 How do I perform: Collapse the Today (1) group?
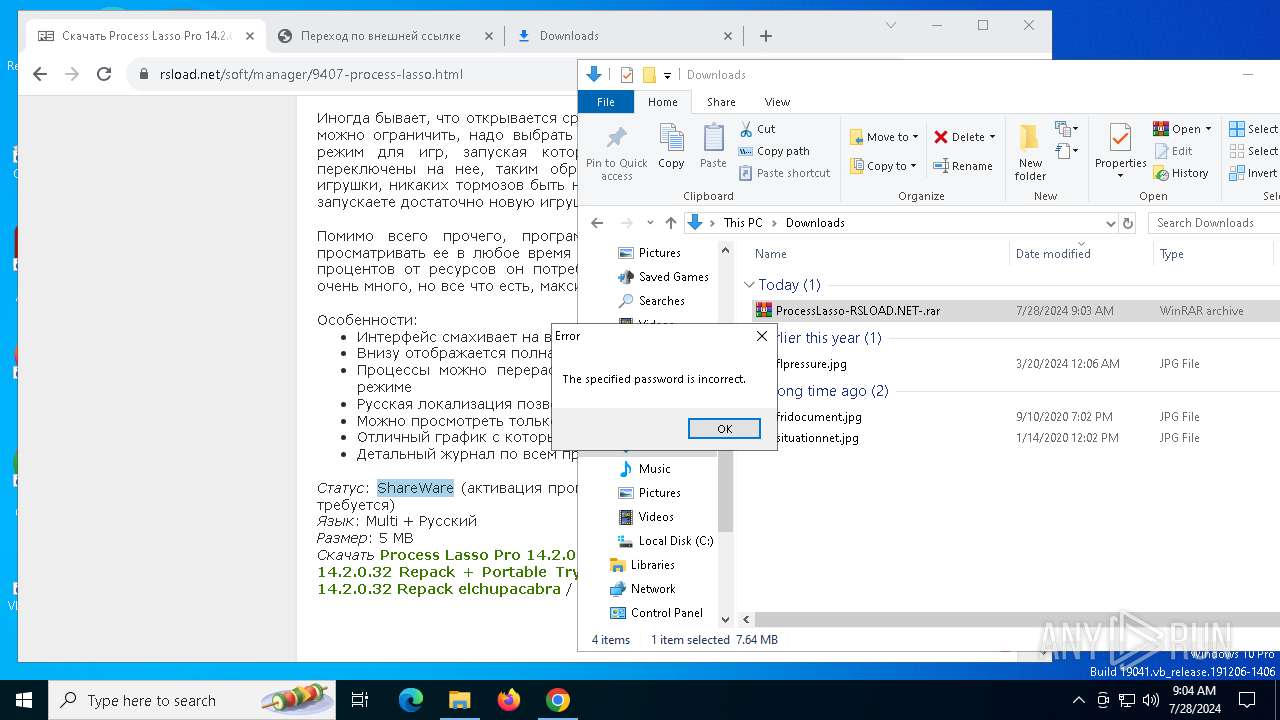pos(749,285)
